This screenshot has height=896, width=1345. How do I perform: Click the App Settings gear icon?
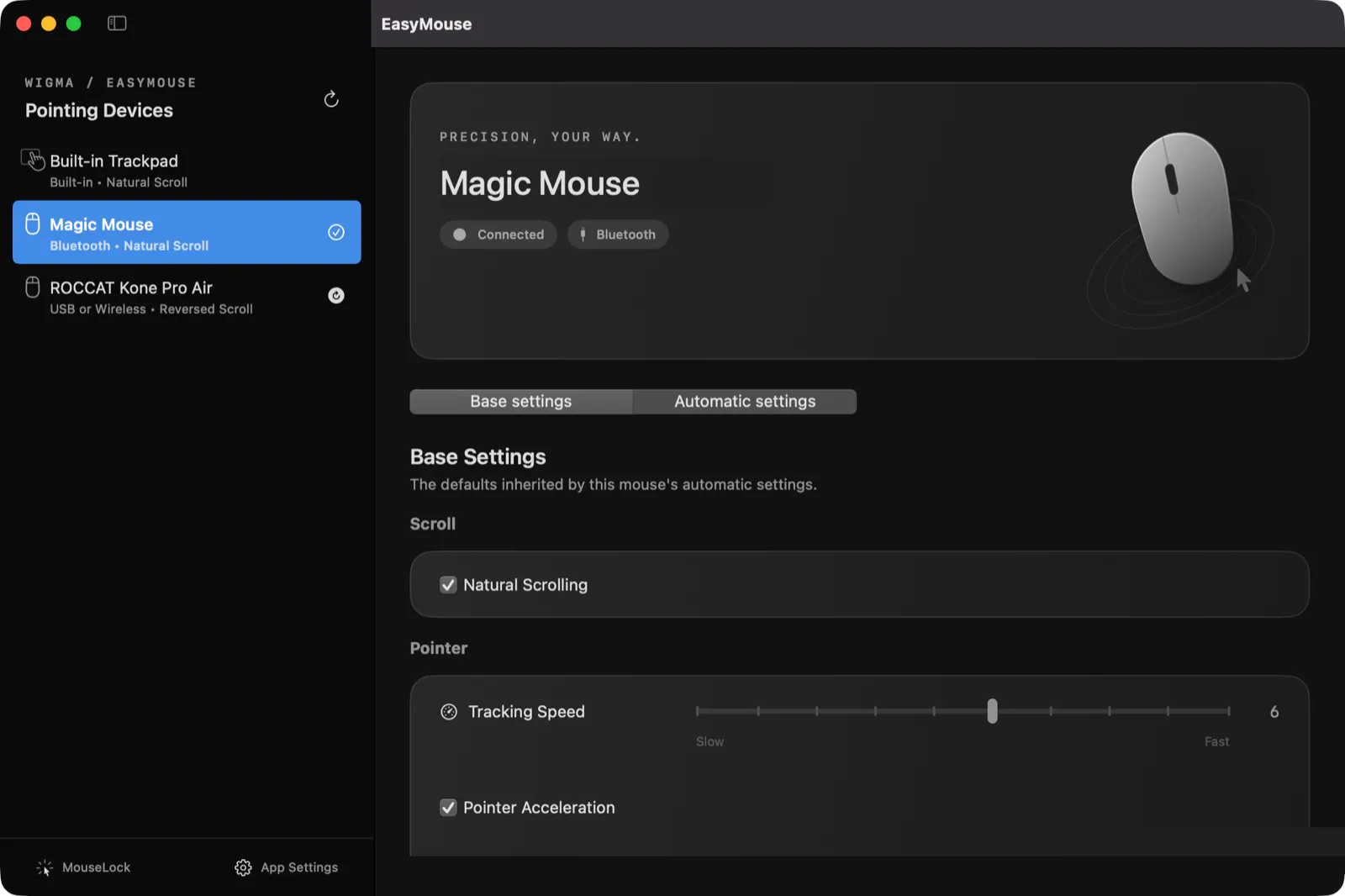pos(243,867)
